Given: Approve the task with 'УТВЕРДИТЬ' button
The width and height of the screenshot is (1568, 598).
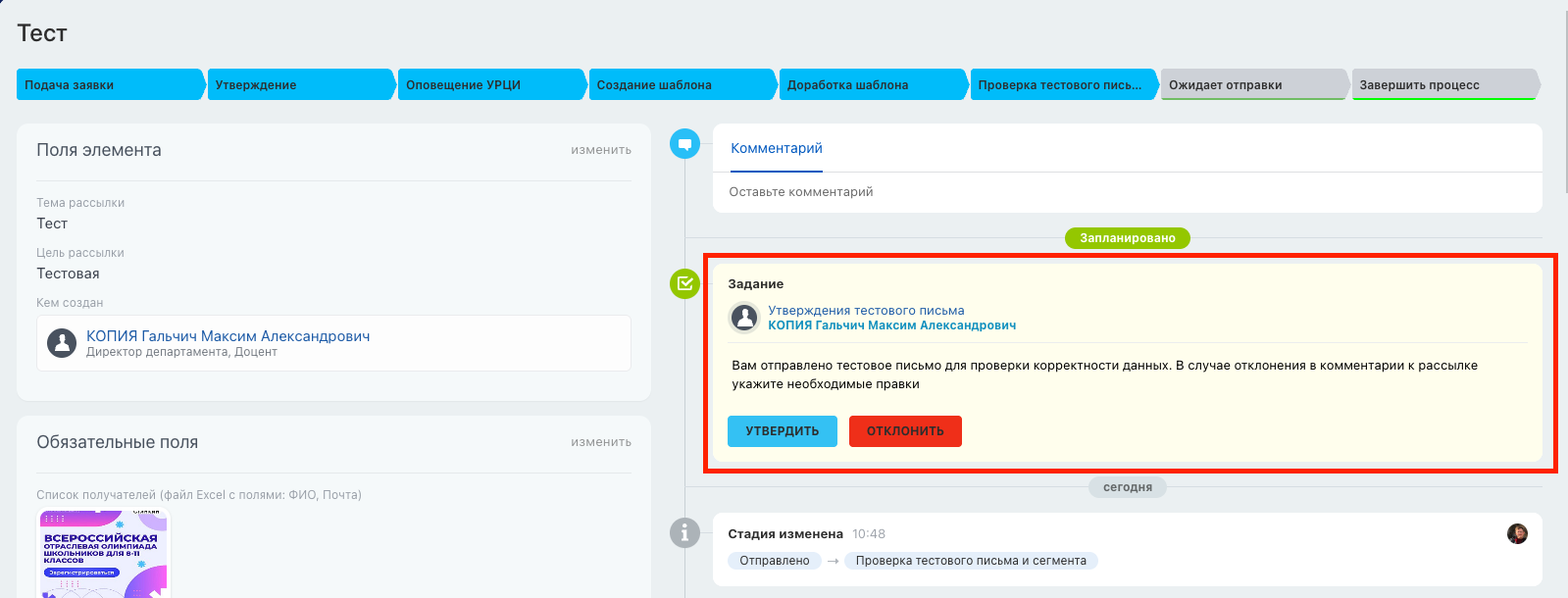Looking at the screenshot, I should click(783, 431).
